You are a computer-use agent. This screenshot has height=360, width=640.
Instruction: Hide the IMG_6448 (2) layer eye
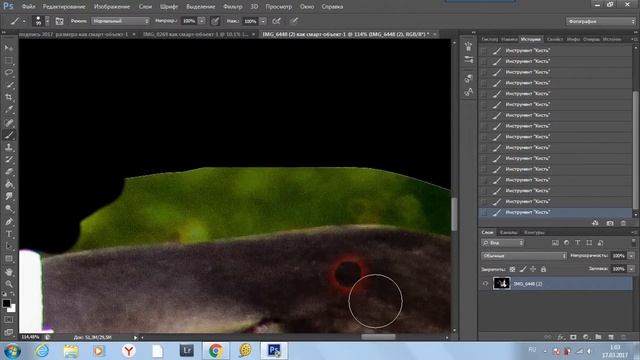coord(485,283)
